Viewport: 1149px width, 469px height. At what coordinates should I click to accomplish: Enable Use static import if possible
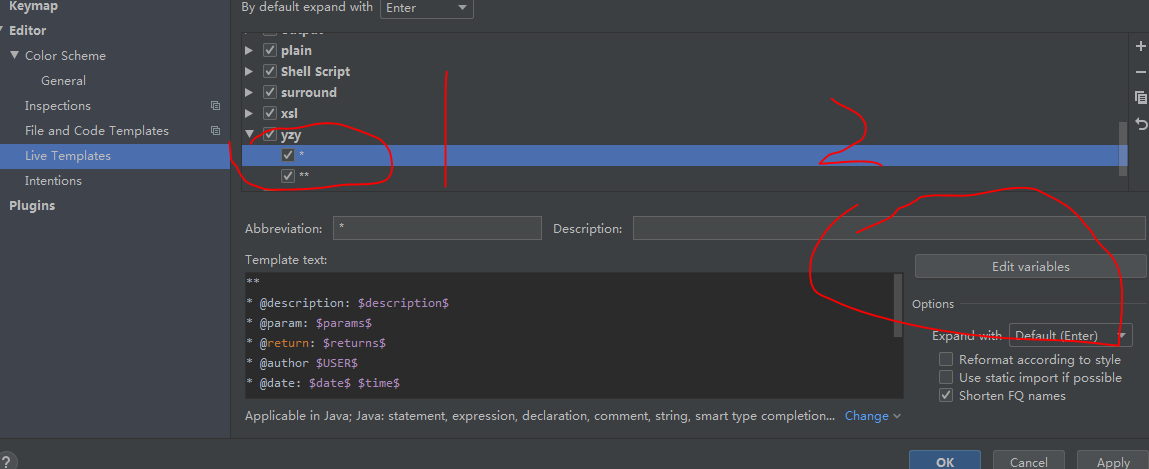pyautogui.click(x=946, y=377)
